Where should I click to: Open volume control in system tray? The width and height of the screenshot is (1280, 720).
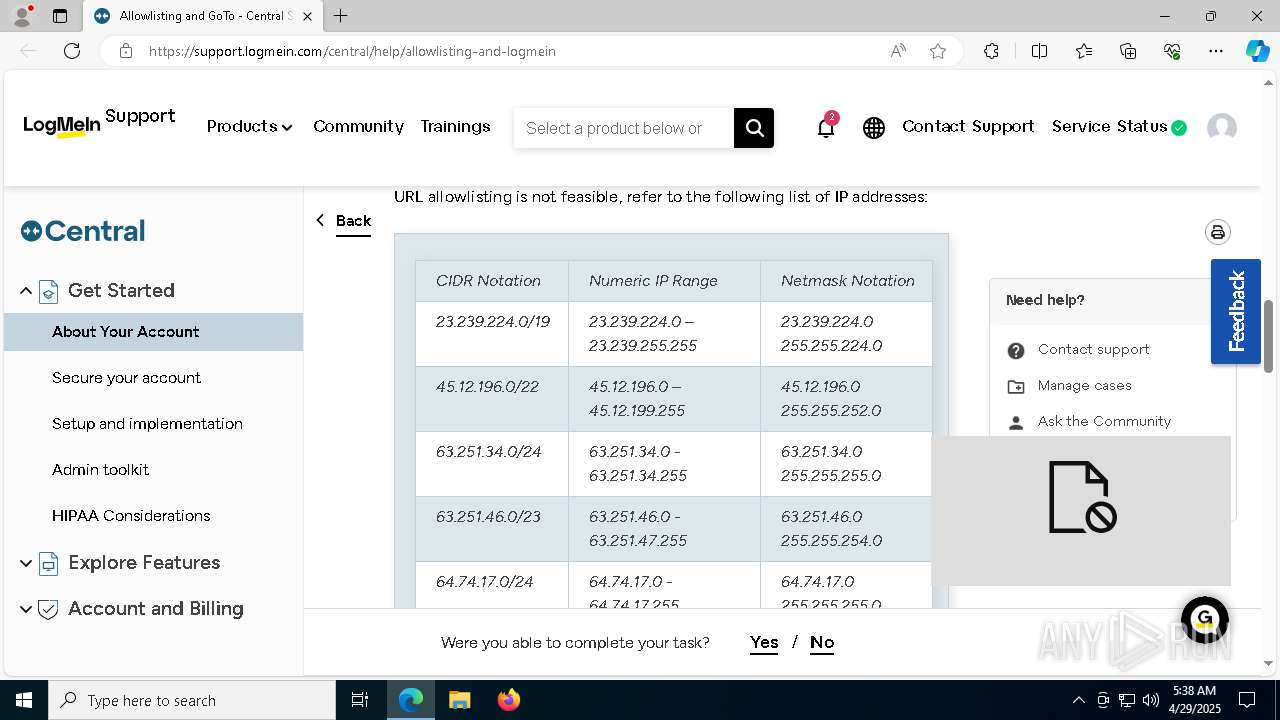(x=1150, y=700)
